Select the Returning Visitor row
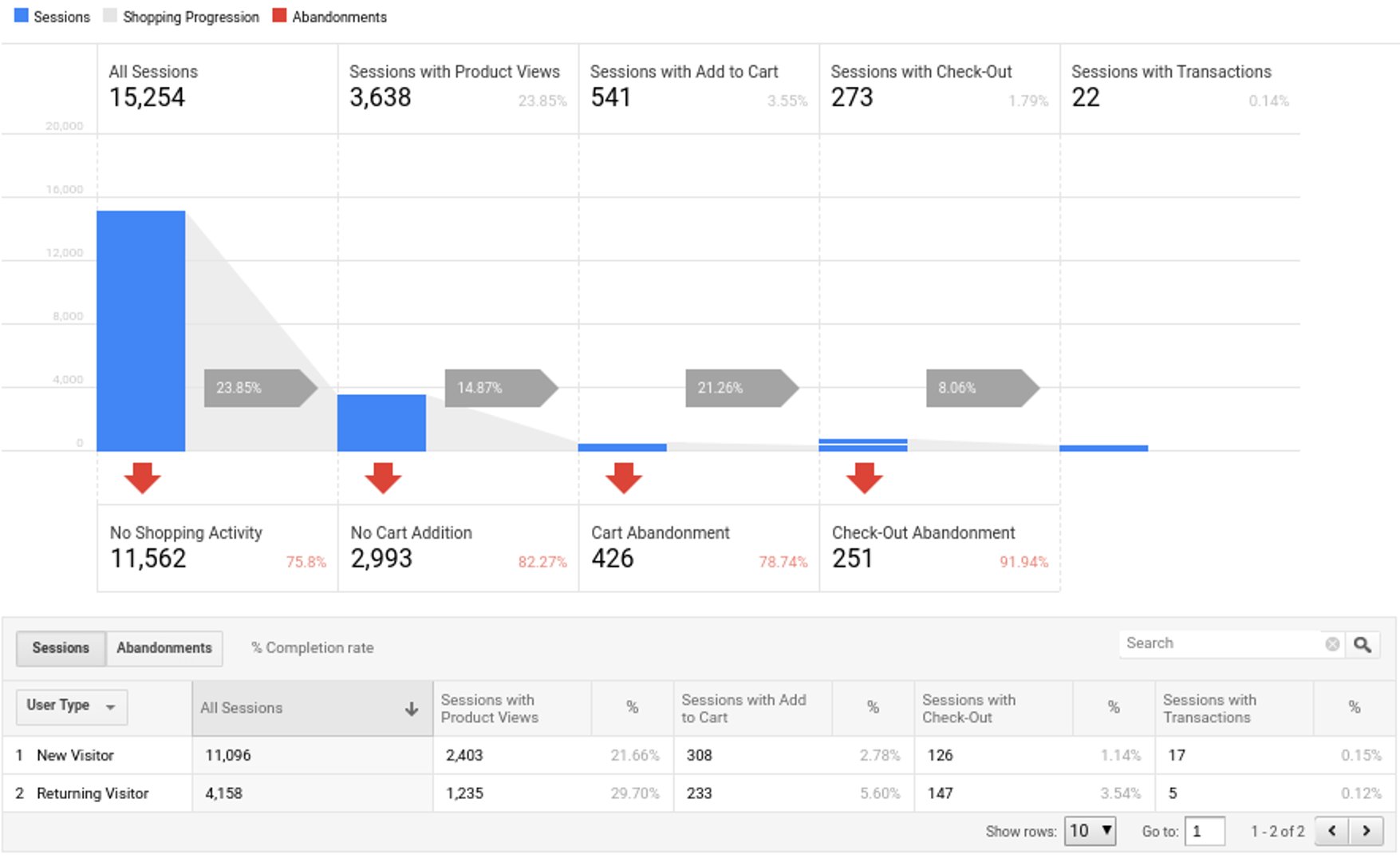 93,793
